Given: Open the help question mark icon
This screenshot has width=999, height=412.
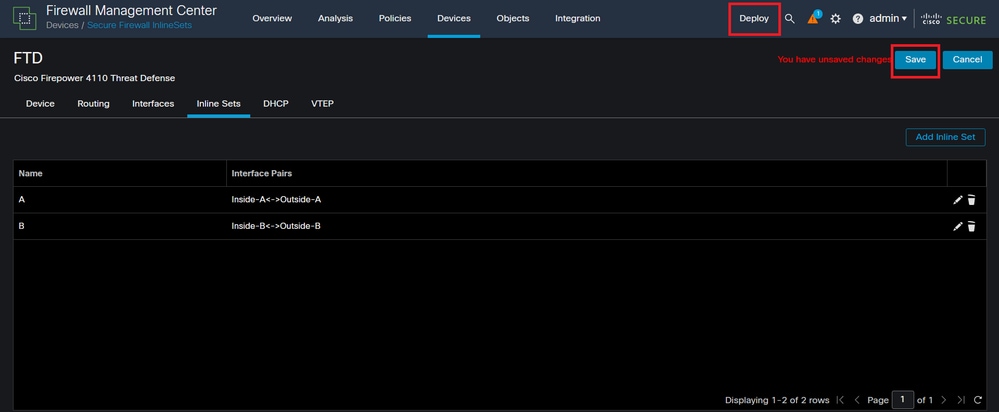Looking at the screenshot, I should pyautogui.click(x=858, y=19).
